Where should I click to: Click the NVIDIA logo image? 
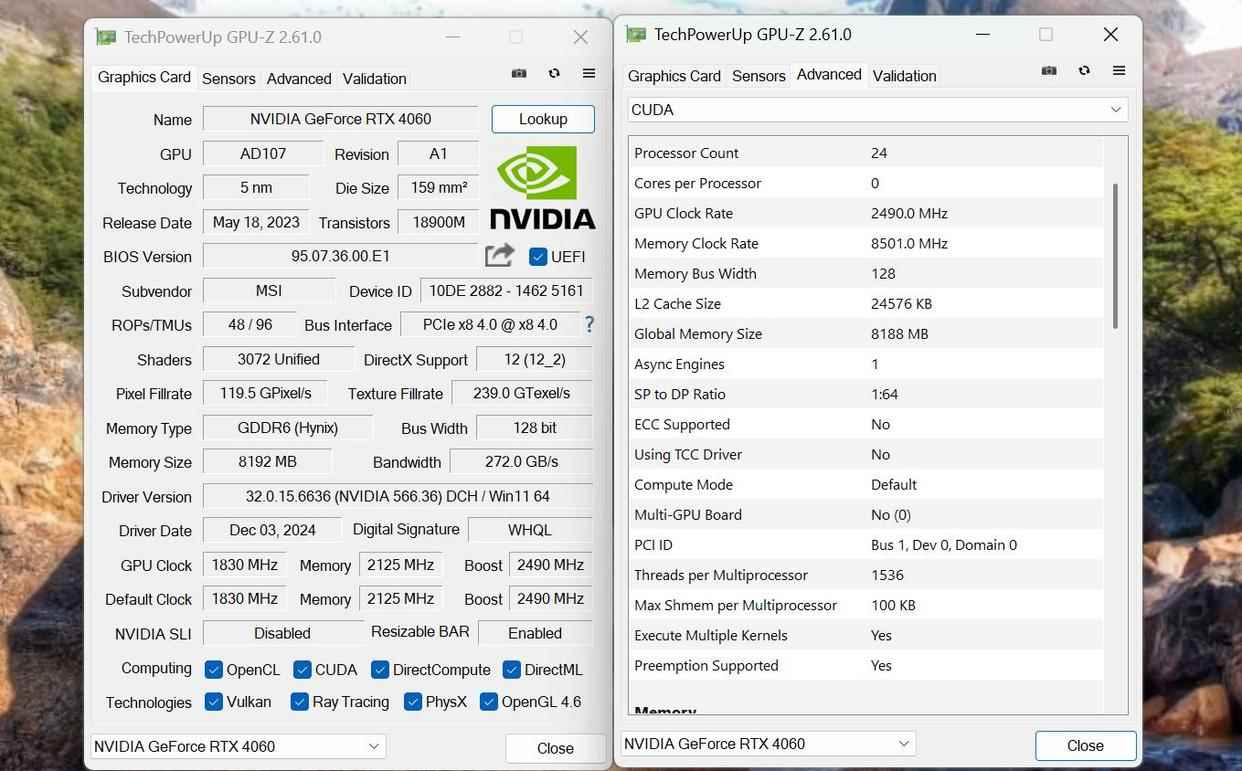point(542,188)
